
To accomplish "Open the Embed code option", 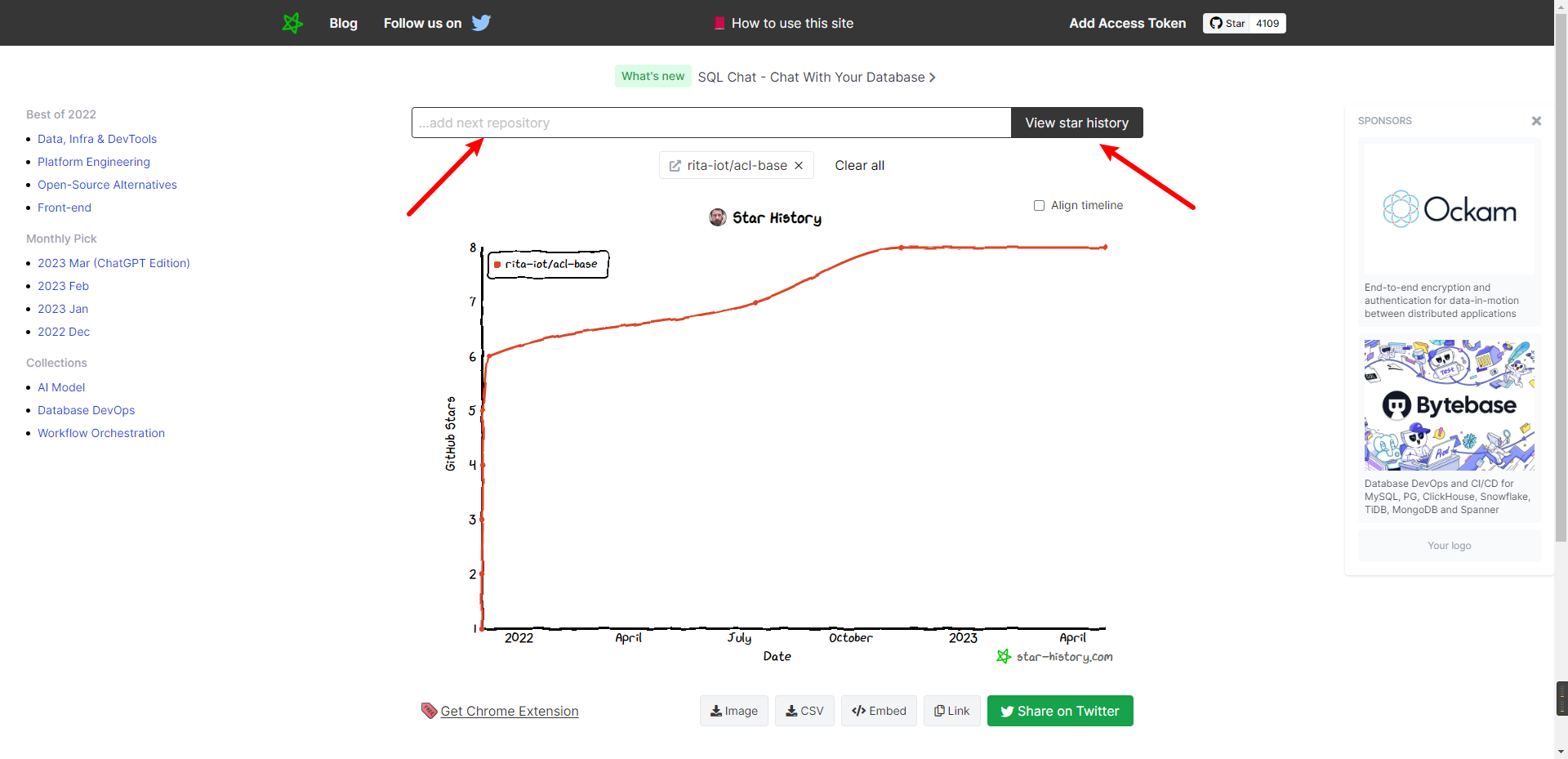I will 879,711.
